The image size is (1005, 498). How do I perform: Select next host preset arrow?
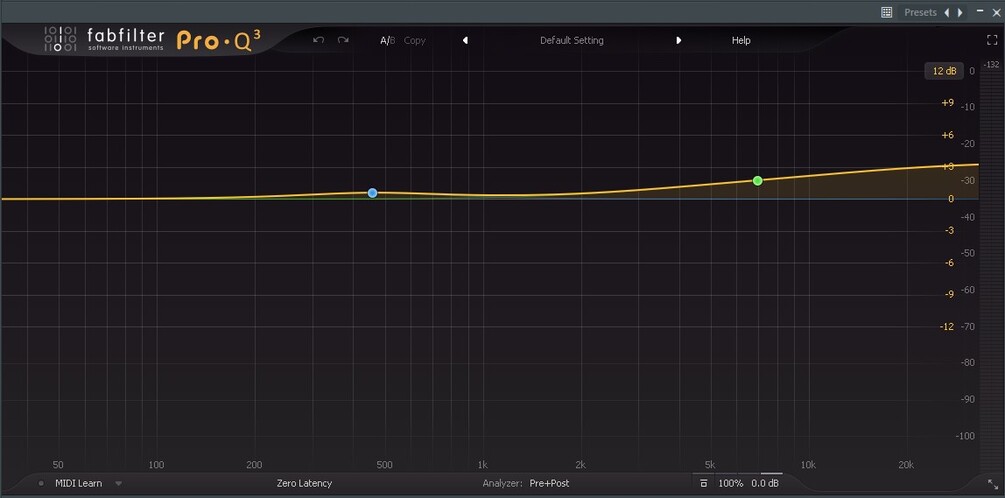tap(960, 12)
